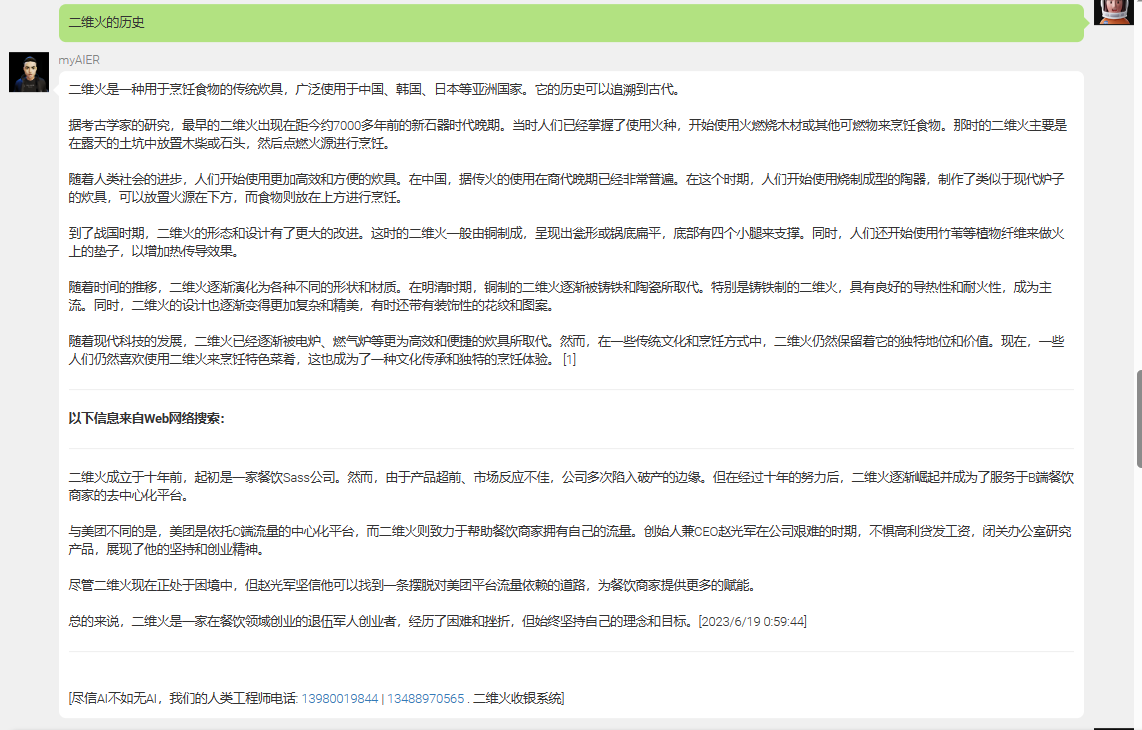Click the footer text "尽信AI不如无AI"

click(115, 699)
